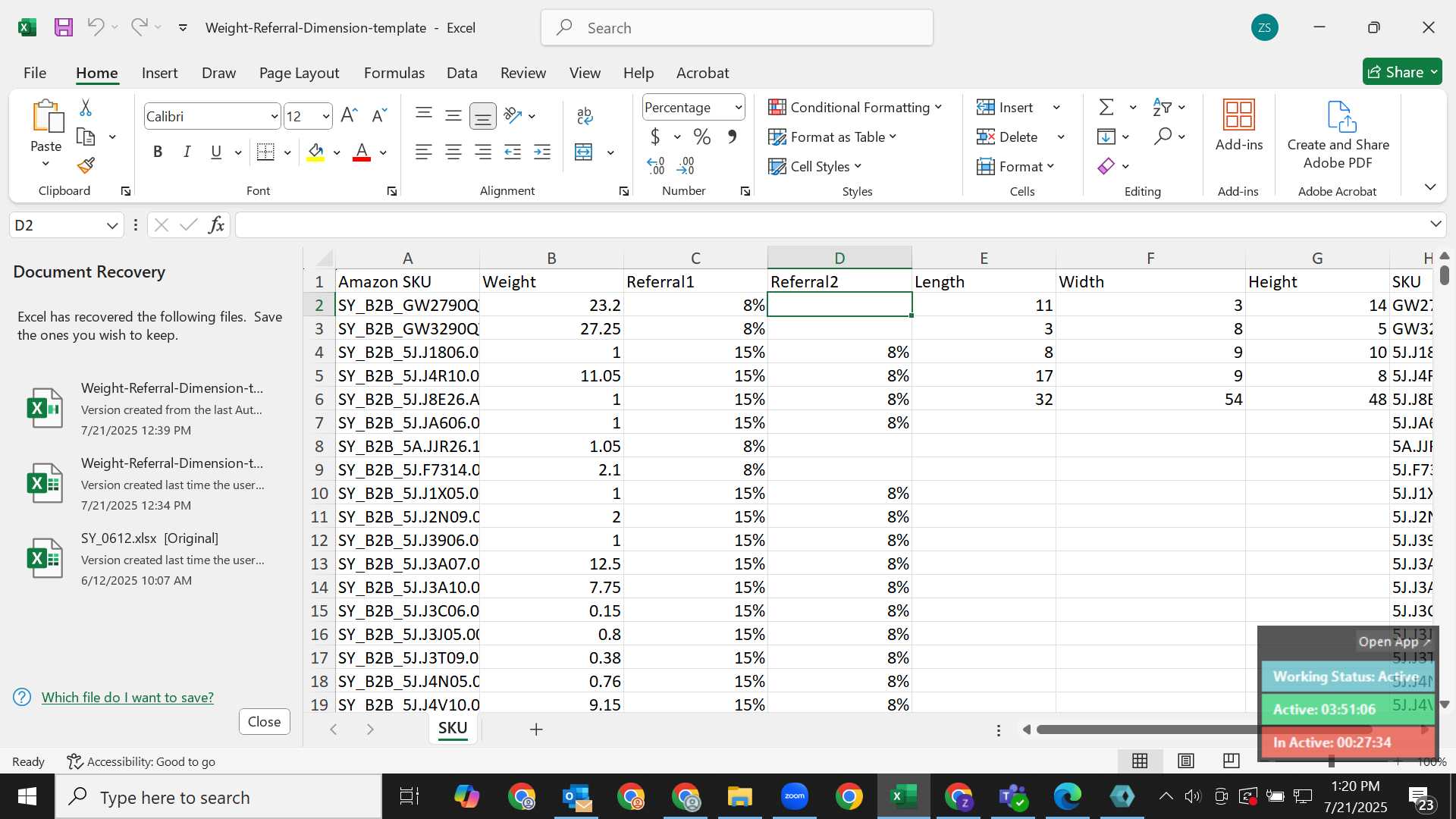
Task: Expand Conditional Formatting menu
Action: pyautogui.click(x=855, y=108)
